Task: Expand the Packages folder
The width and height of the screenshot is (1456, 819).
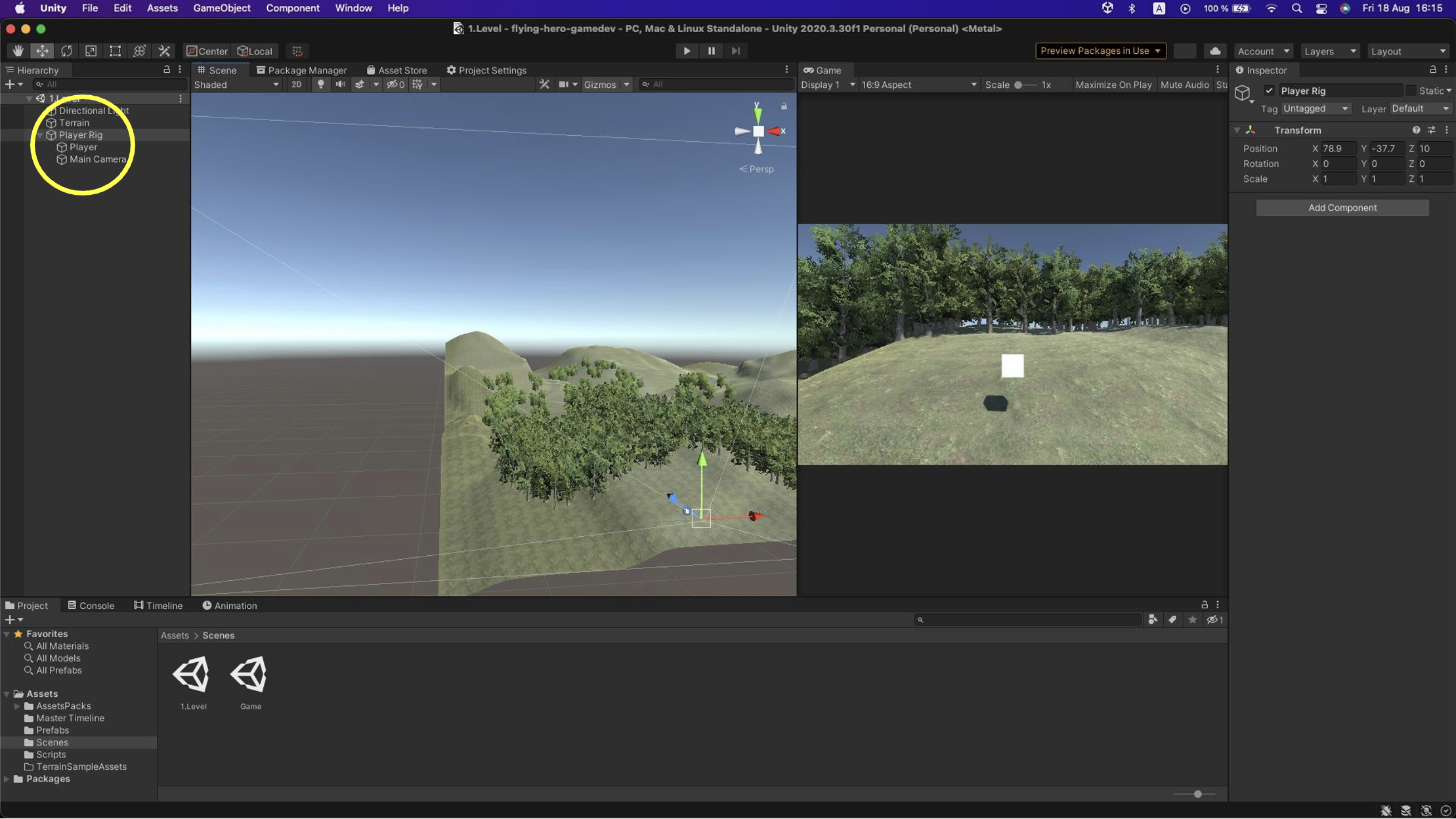Action: coord(7,778)
